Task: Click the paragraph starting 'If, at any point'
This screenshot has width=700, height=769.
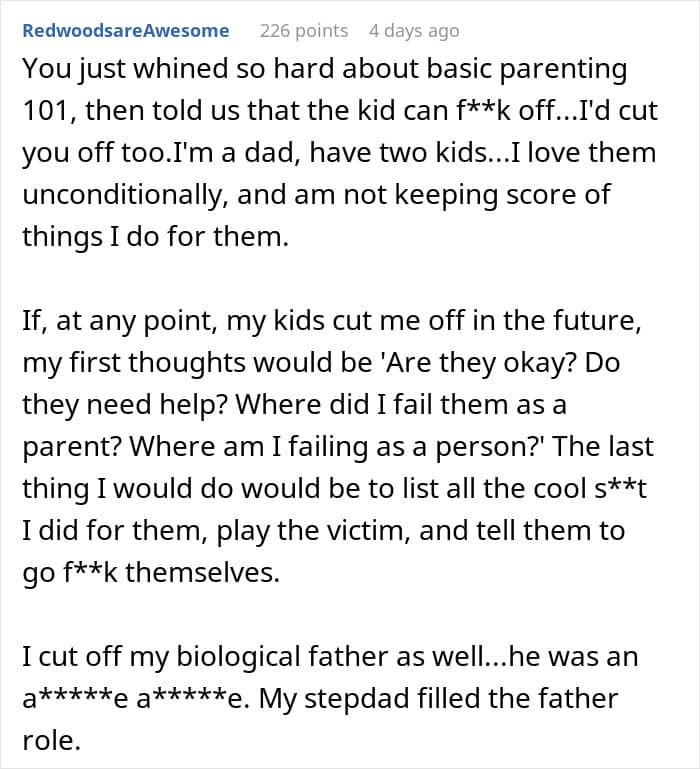Action: tap(338, 446)
